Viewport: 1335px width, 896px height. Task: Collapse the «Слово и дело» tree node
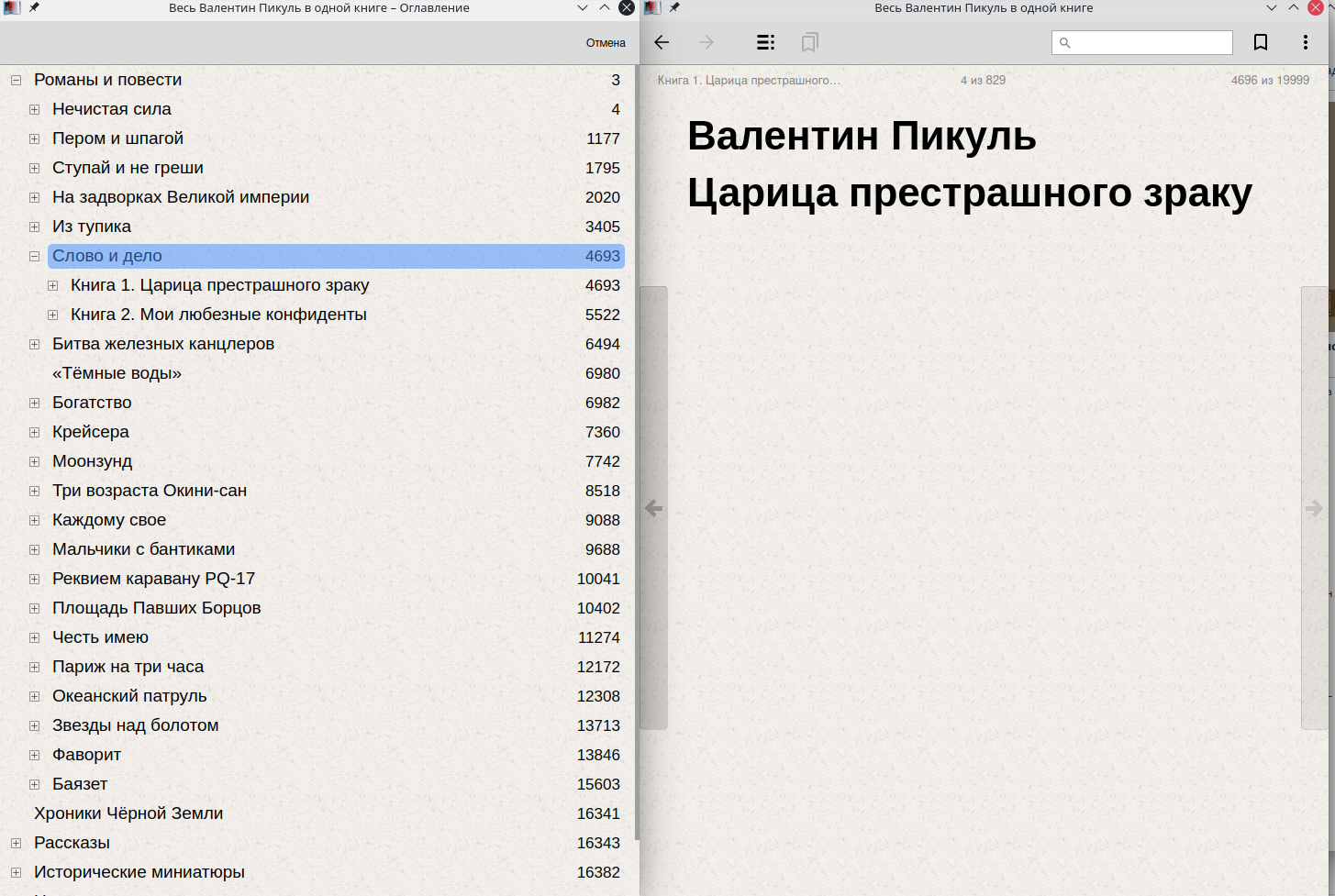pos(34,257)
